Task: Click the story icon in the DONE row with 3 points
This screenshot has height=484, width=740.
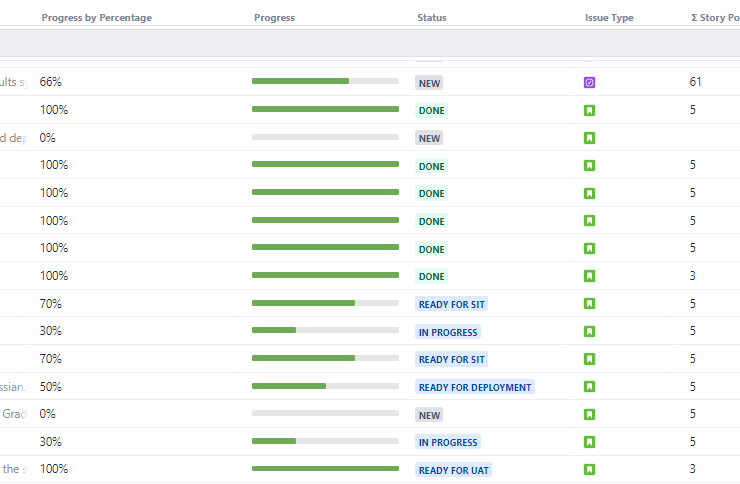Action: 589,276
